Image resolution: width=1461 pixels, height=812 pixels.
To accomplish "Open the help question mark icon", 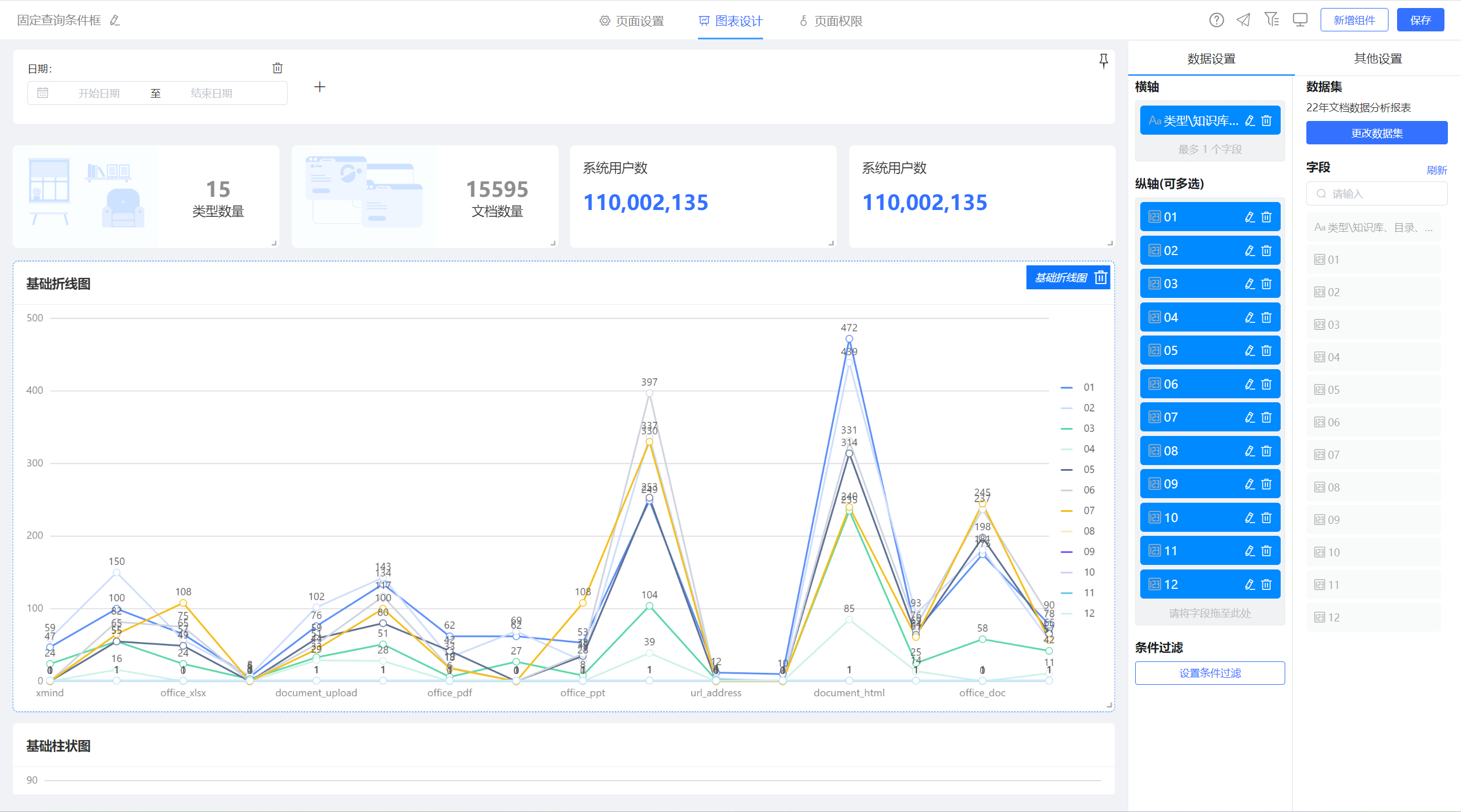I will [1216, 20].
